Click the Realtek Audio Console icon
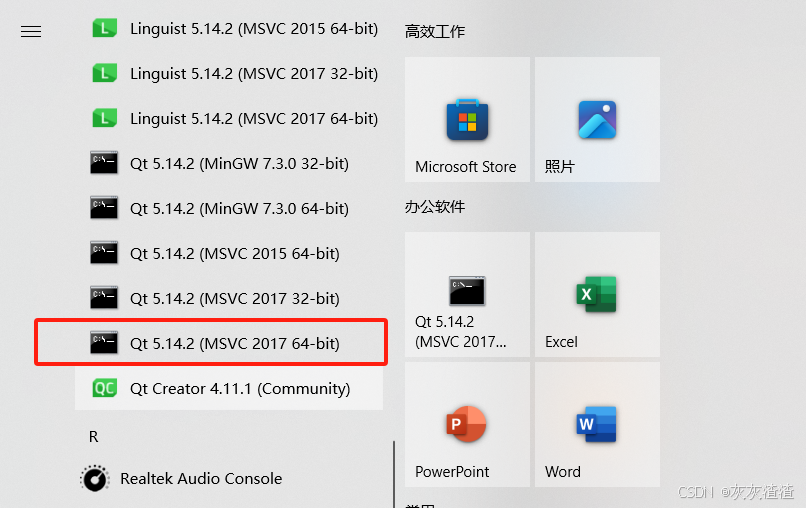The width and height of the screenshot is (806, 508). [95, 479]
